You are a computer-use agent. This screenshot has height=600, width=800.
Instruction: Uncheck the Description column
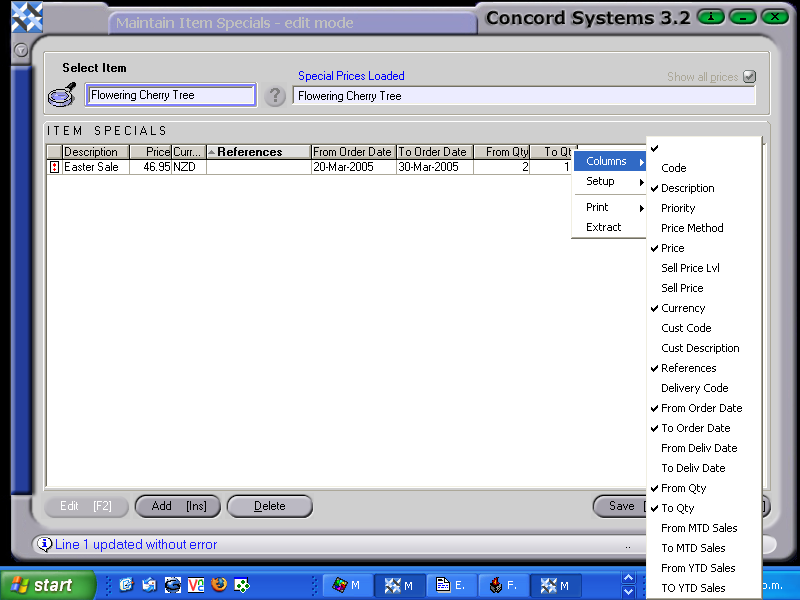pos(688,188)
